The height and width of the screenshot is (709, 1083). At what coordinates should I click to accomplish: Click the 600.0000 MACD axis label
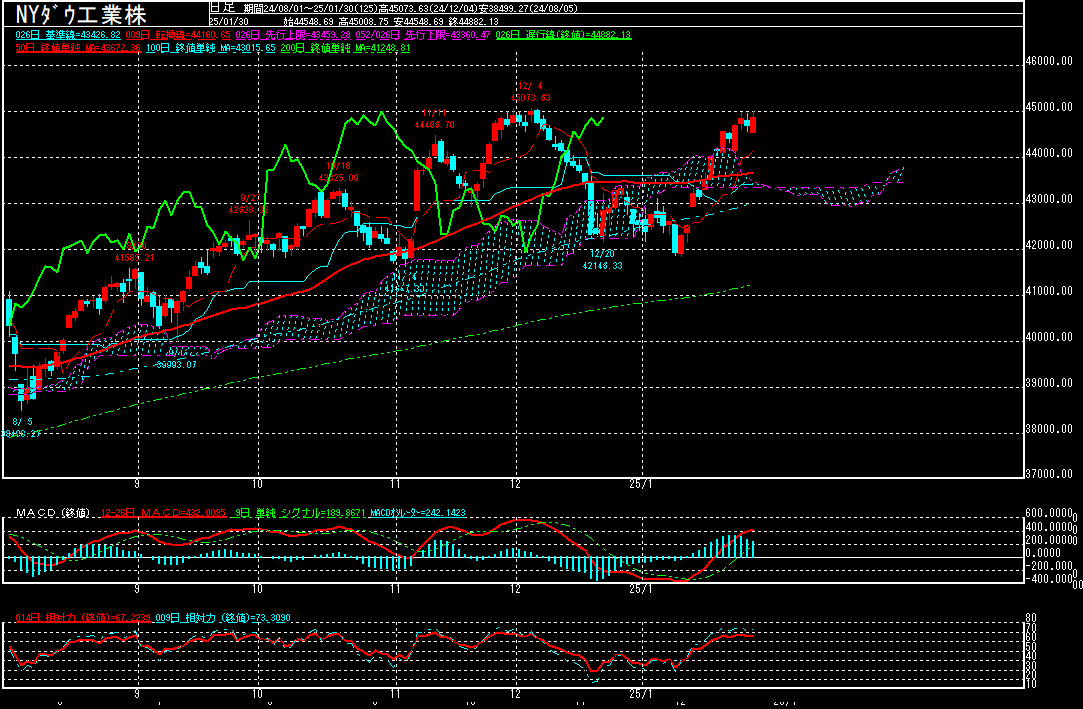click(1049, 513)
